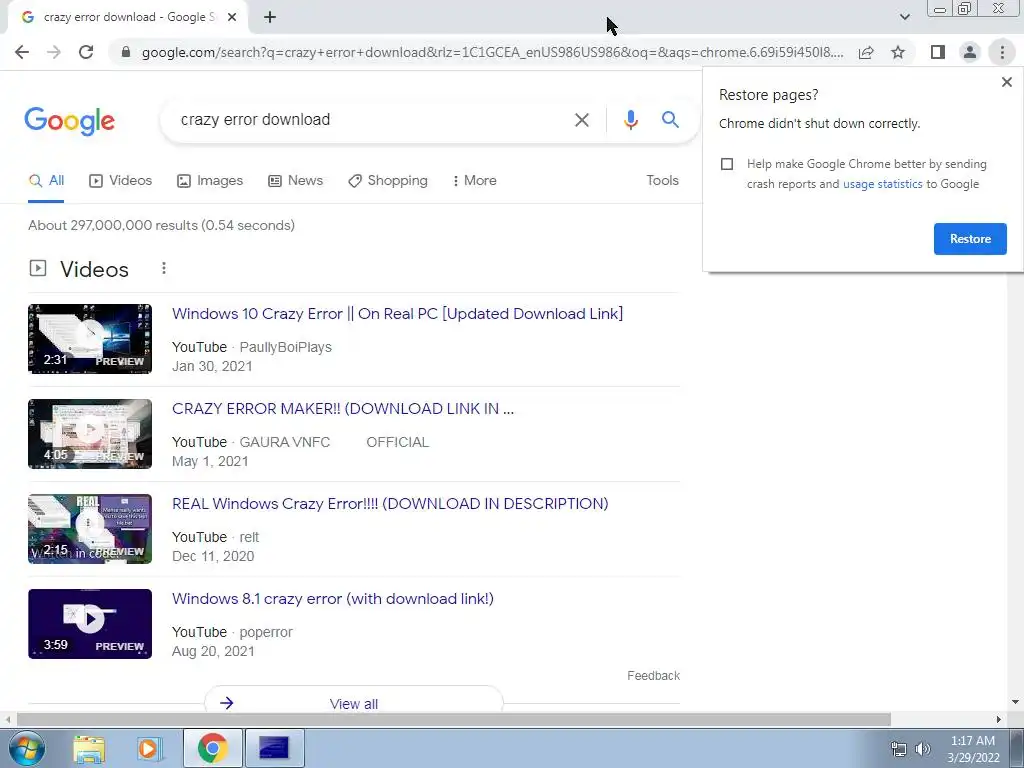Click the Restore pages button
Image resolution: width=1024 pixels, height=768 pixels.
point(970,239)
